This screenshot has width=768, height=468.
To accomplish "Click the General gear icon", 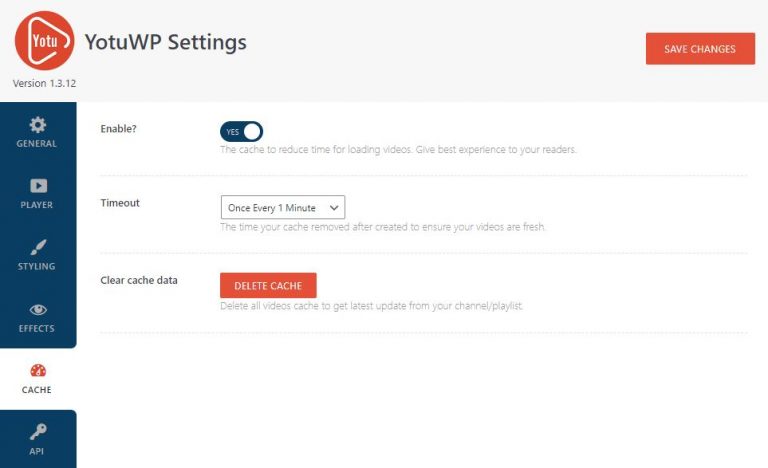I will point(37,125).
